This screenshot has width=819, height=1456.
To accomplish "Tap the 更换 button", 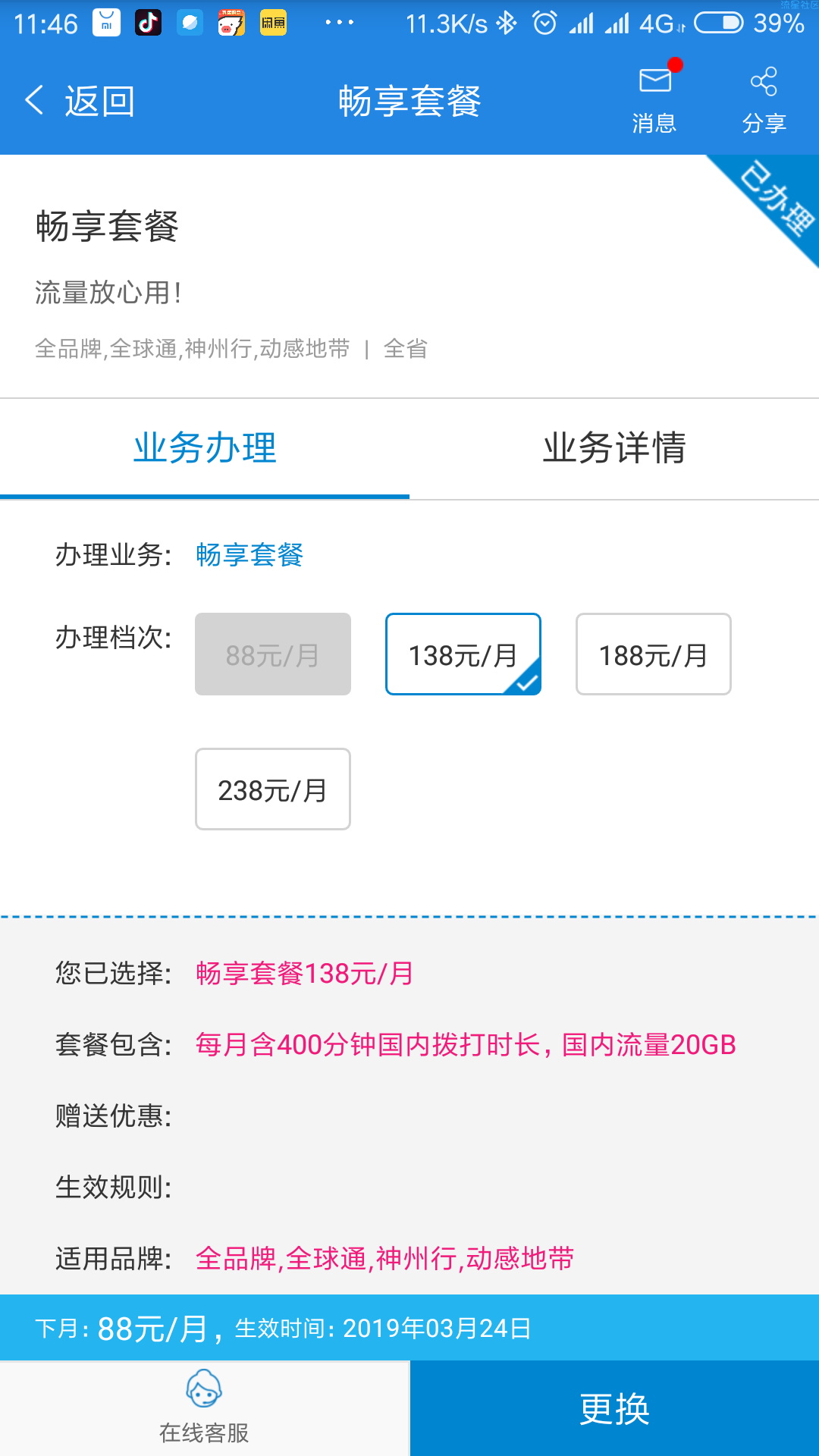I will click(615, 1408).
